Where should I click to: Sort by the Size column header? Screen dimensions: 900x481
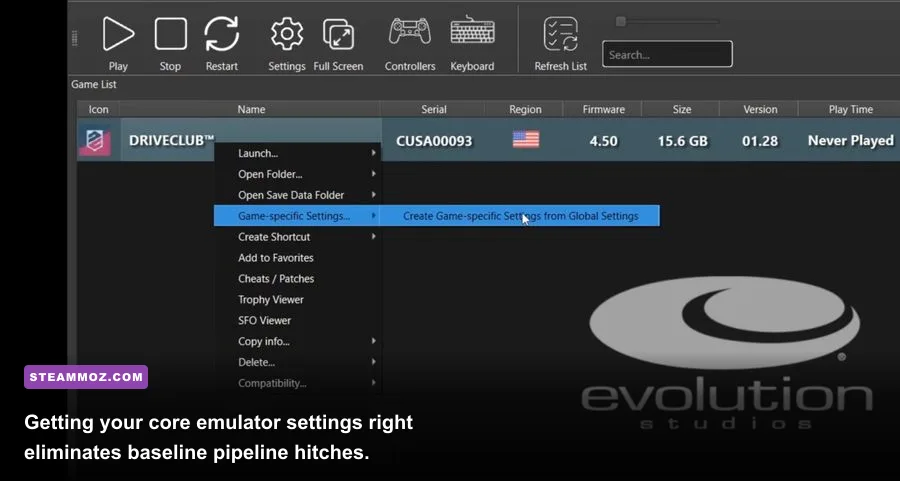pyautogui.click(x=681, y=109)
